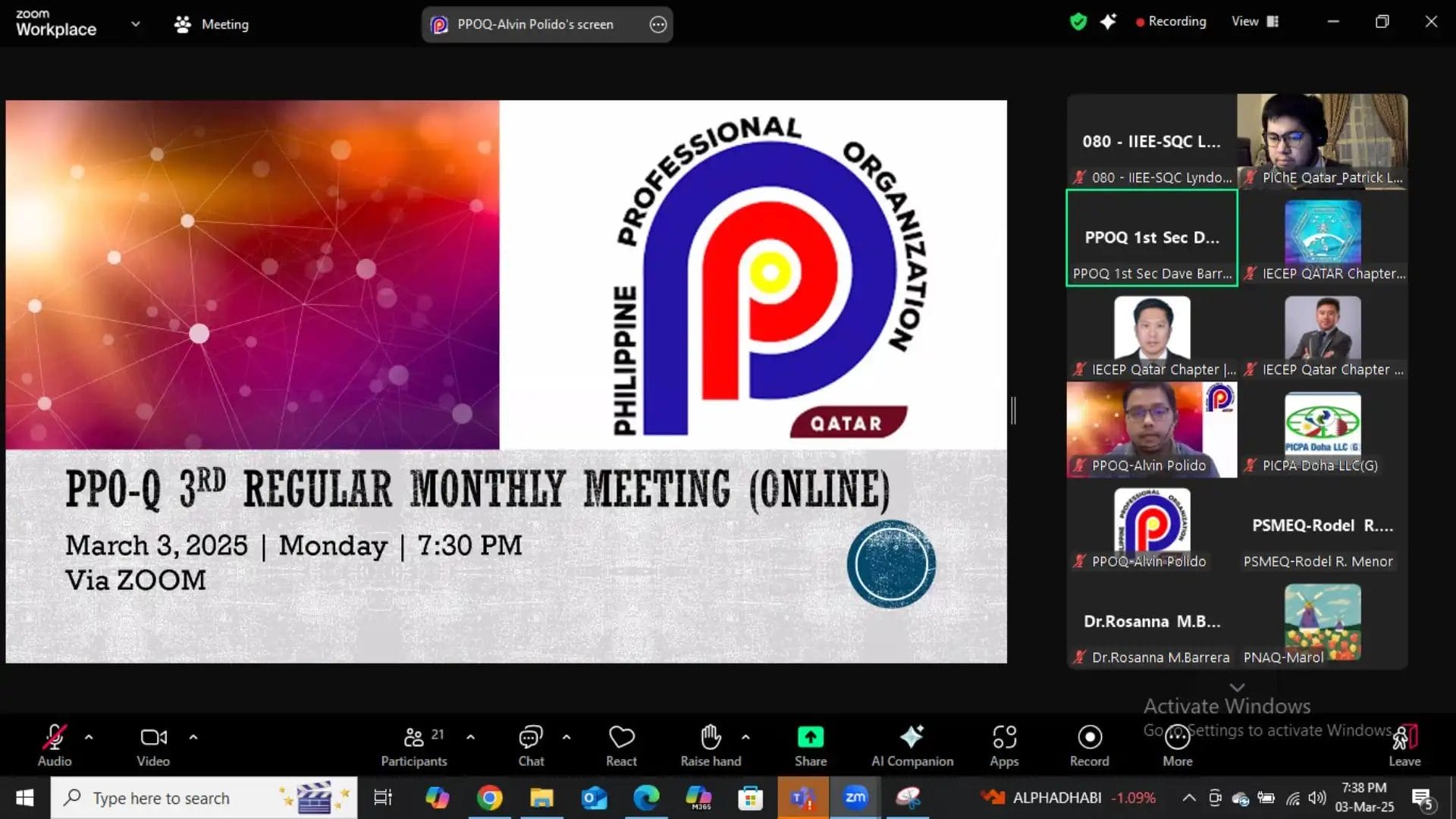Open Google Chrome from the taskbar
The height and width of the screenshot is (819, 1456).
[x=489, y=798]
